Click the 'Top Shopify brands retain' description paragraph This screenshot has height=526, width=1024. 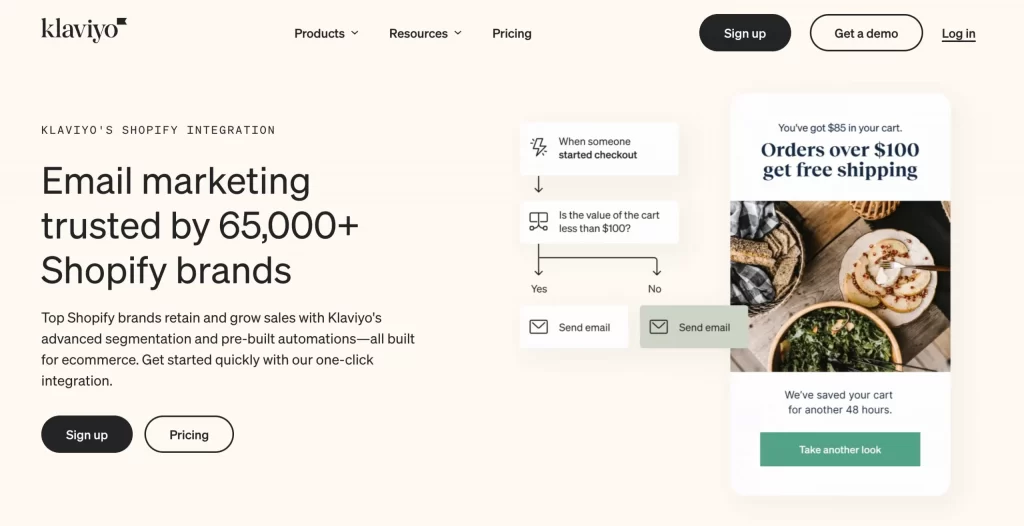tap(228, 349)
